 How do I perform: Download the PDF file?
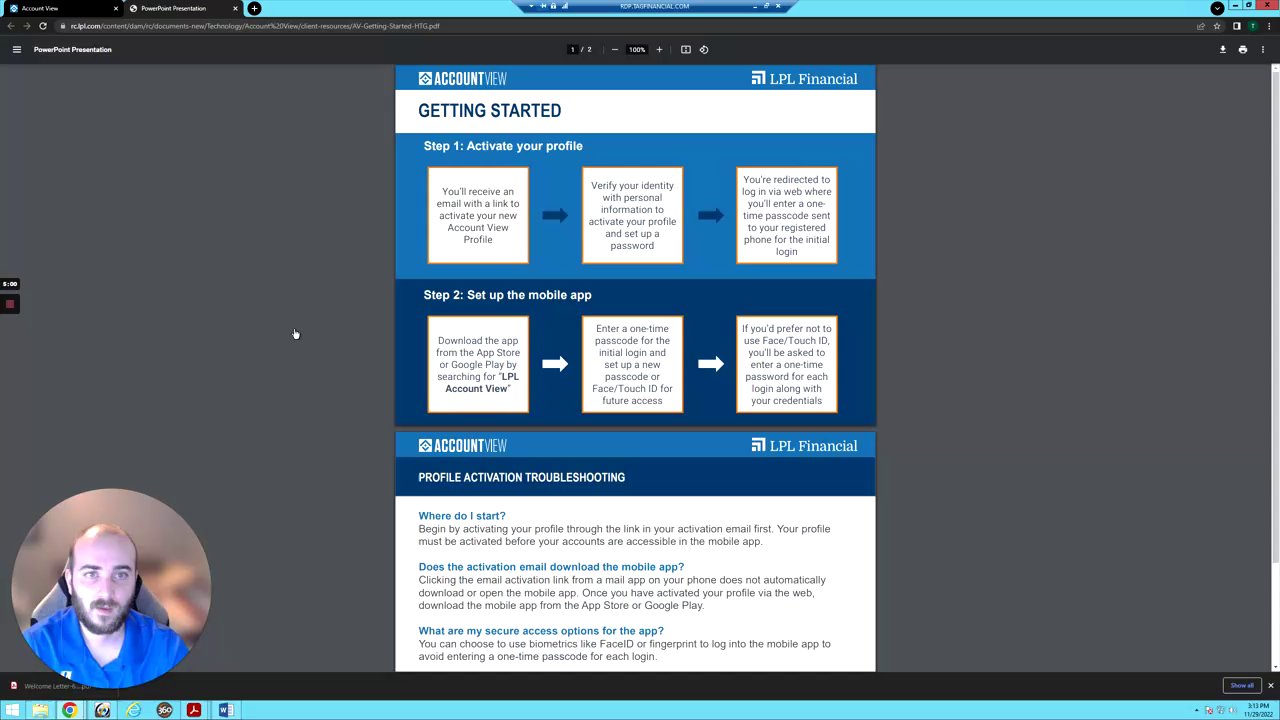click(1222, 49)
